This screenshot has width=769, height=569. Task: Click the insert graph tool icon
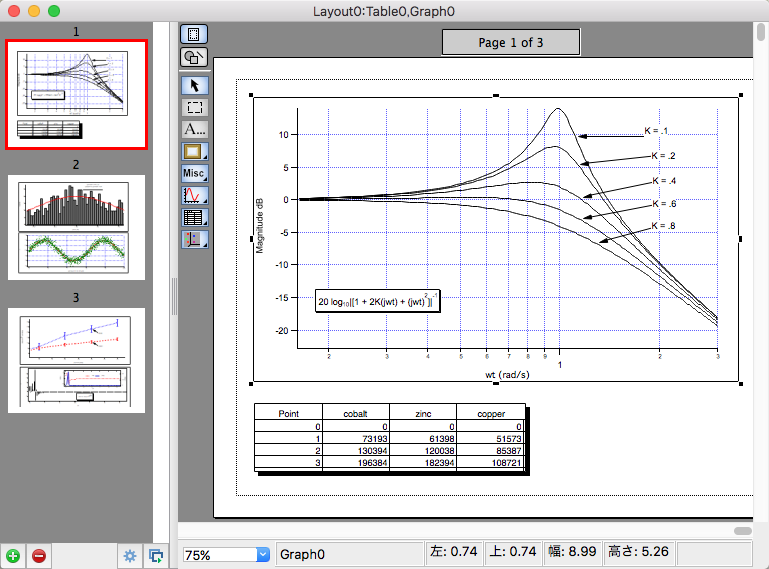[195, 195]
